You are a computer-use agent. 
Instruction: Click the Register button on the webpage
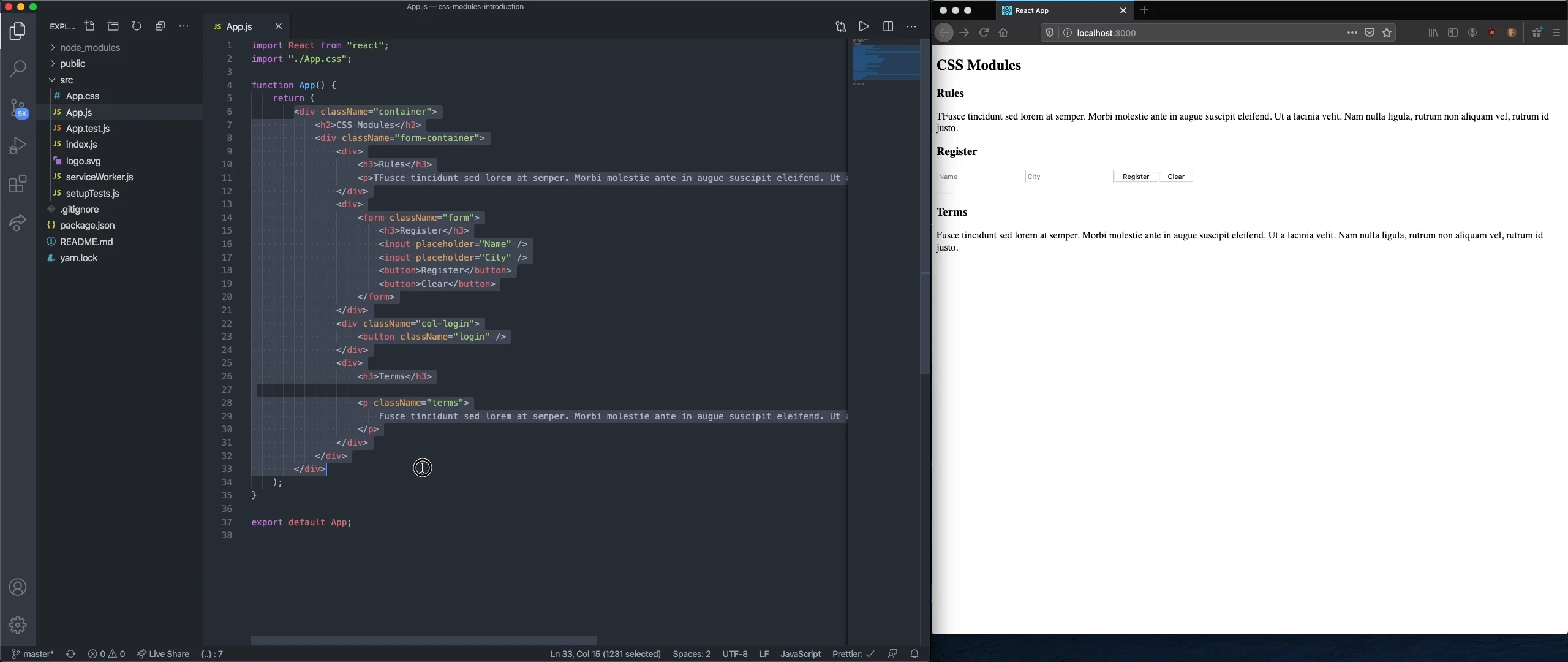(x=1135, y=177)
